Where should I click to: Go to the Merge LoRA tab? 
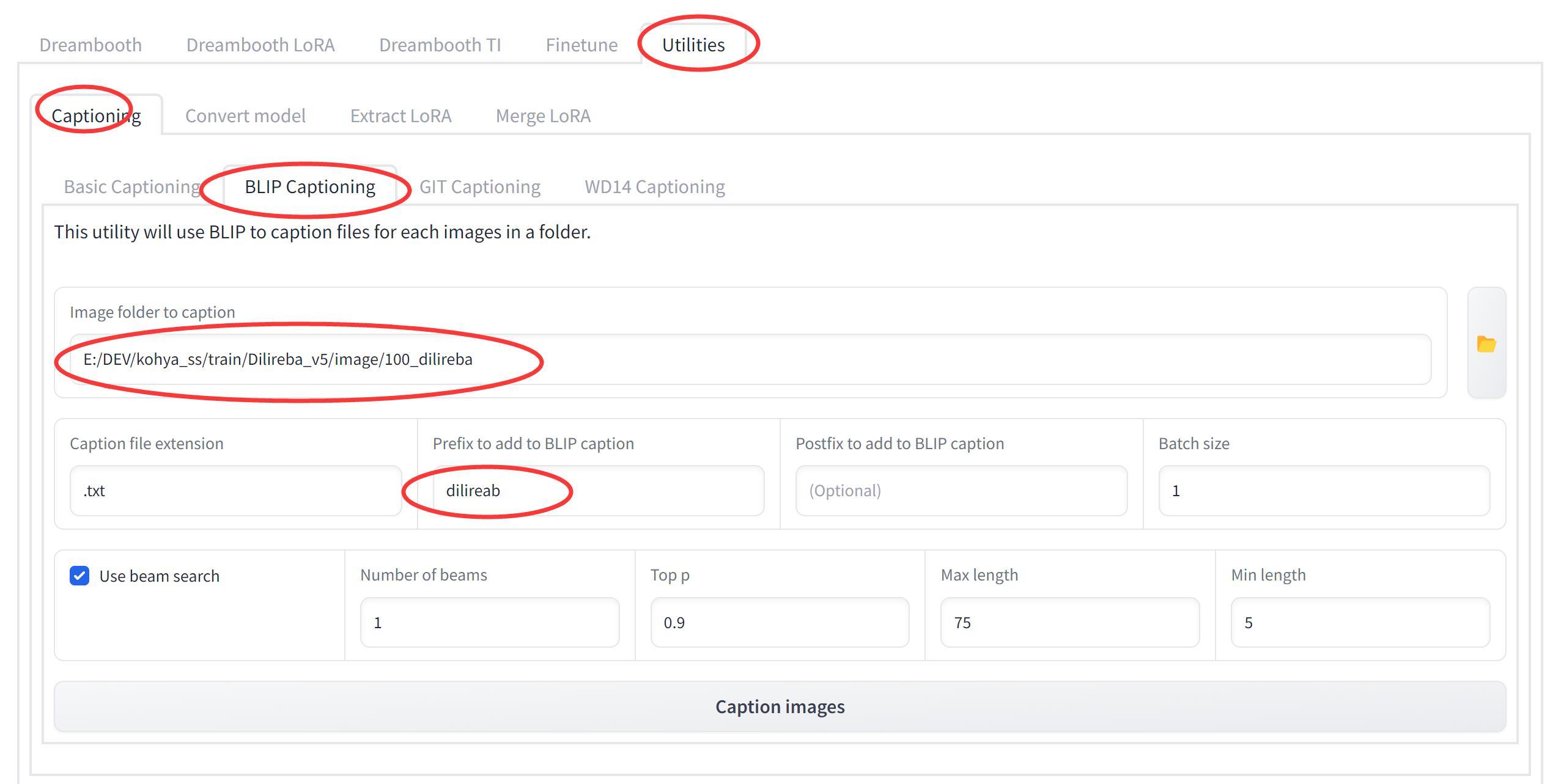coord(543,116)
